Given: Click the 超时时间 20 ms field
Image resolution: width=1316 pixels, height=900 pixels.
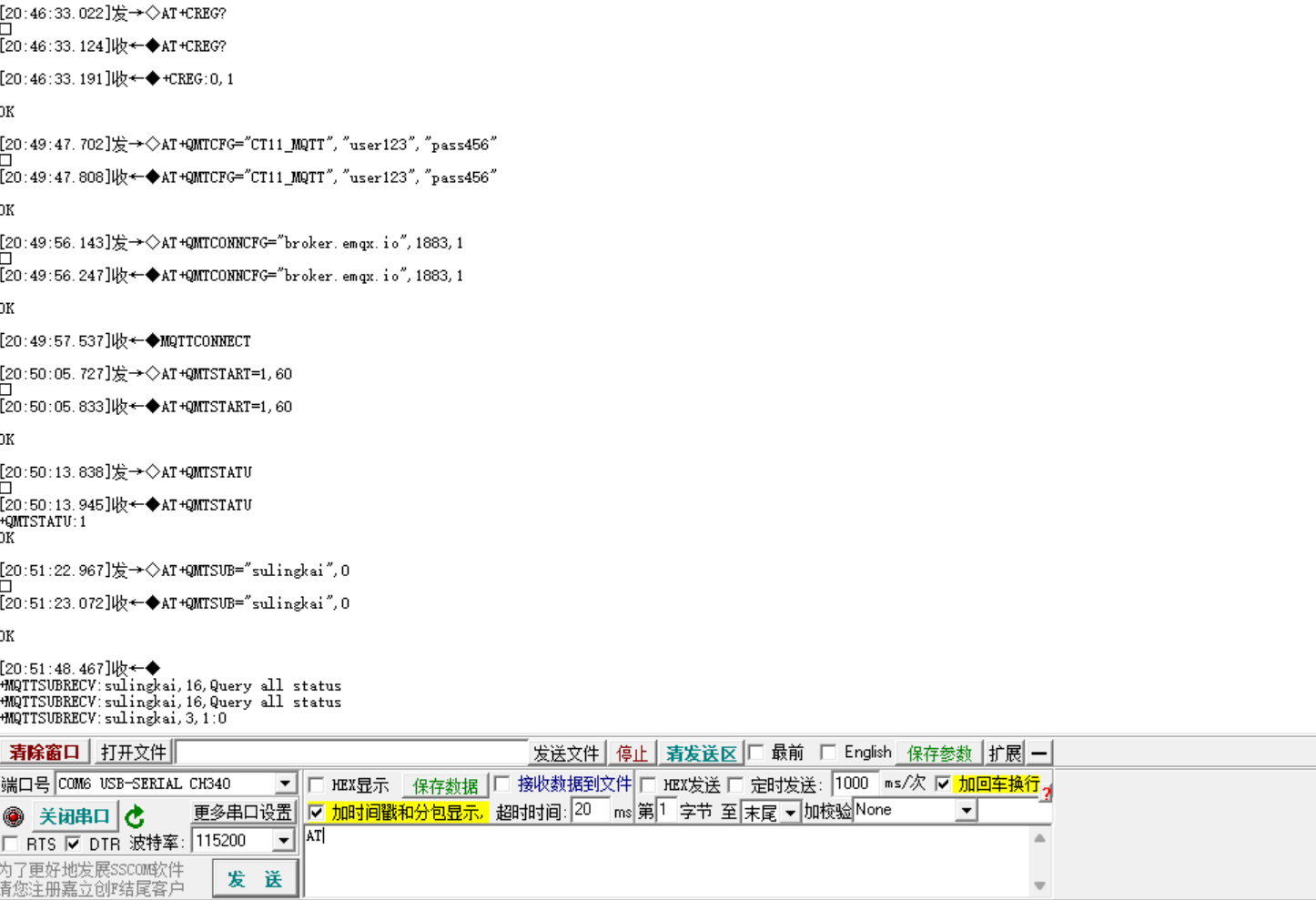Looking at the screenshot, I should coord(591,810).
